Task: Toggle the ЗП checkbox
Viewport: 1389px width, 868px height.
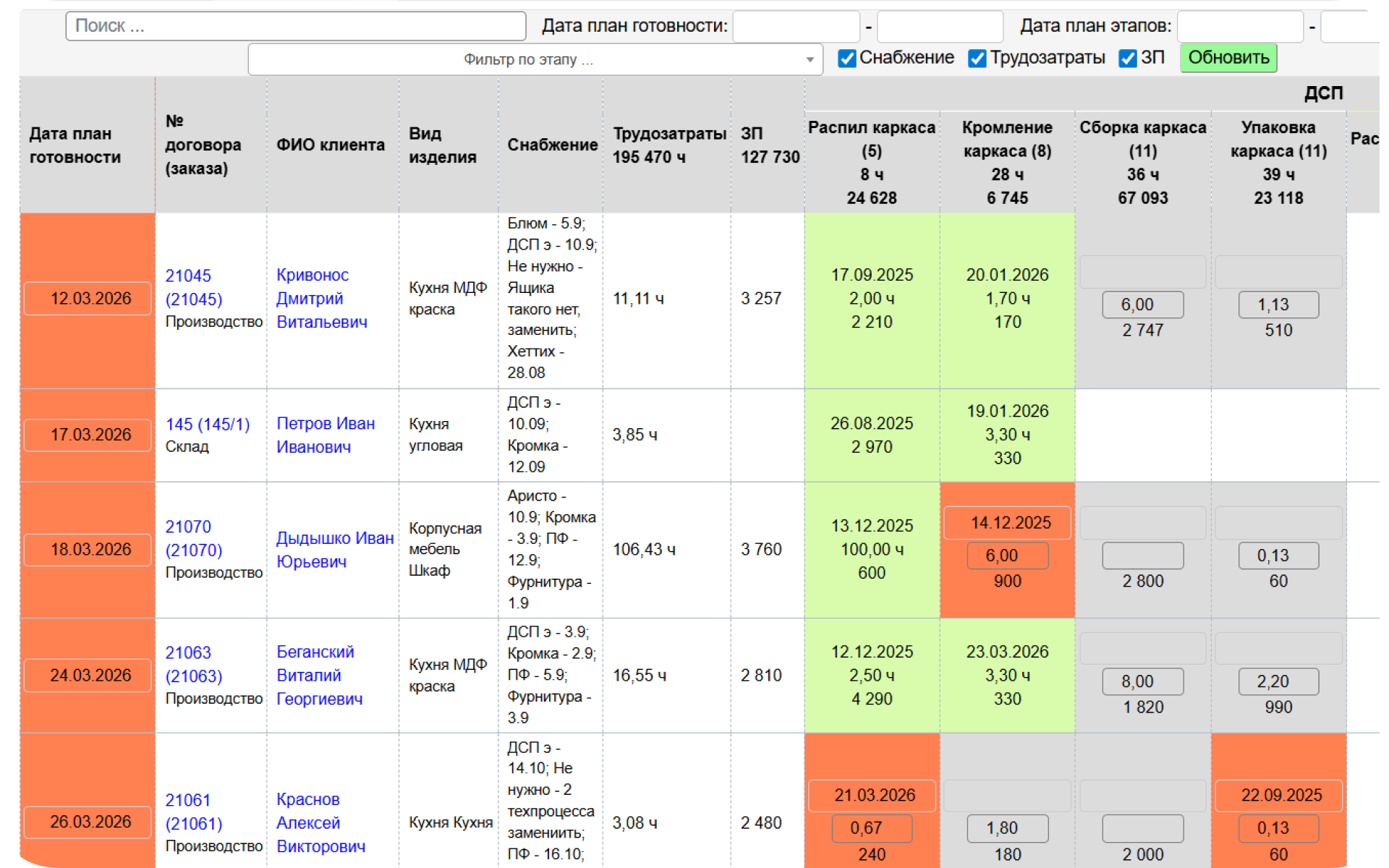Action: click(1127, 58)
